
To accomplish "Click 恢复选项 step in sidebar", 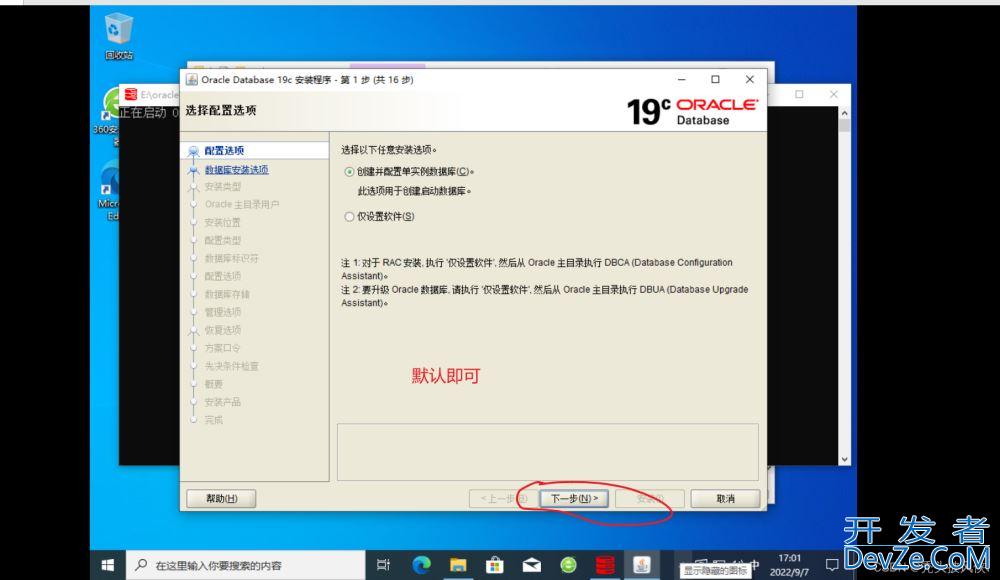I will (x=223, y=330).
